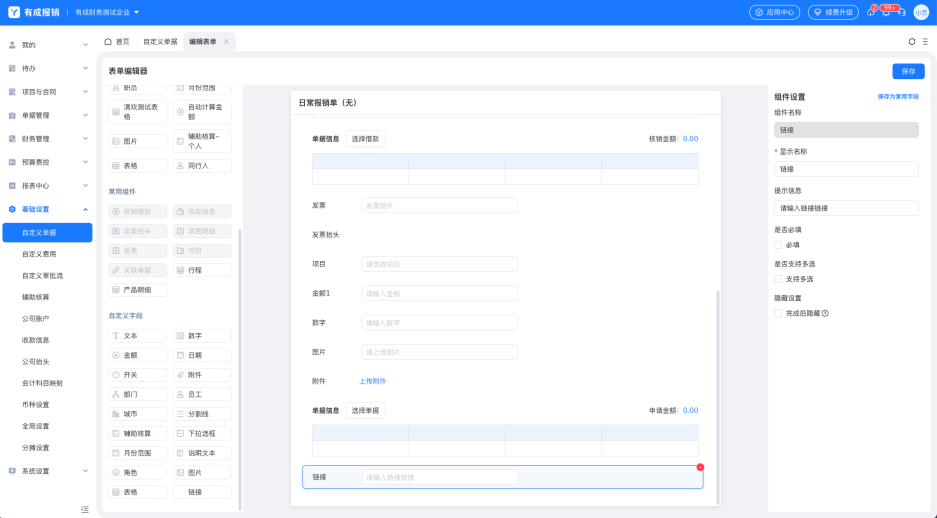The image size is (937, 518).
Task: Toggle the 完成后隐藏 checkbox
Action: coord(778,313)
